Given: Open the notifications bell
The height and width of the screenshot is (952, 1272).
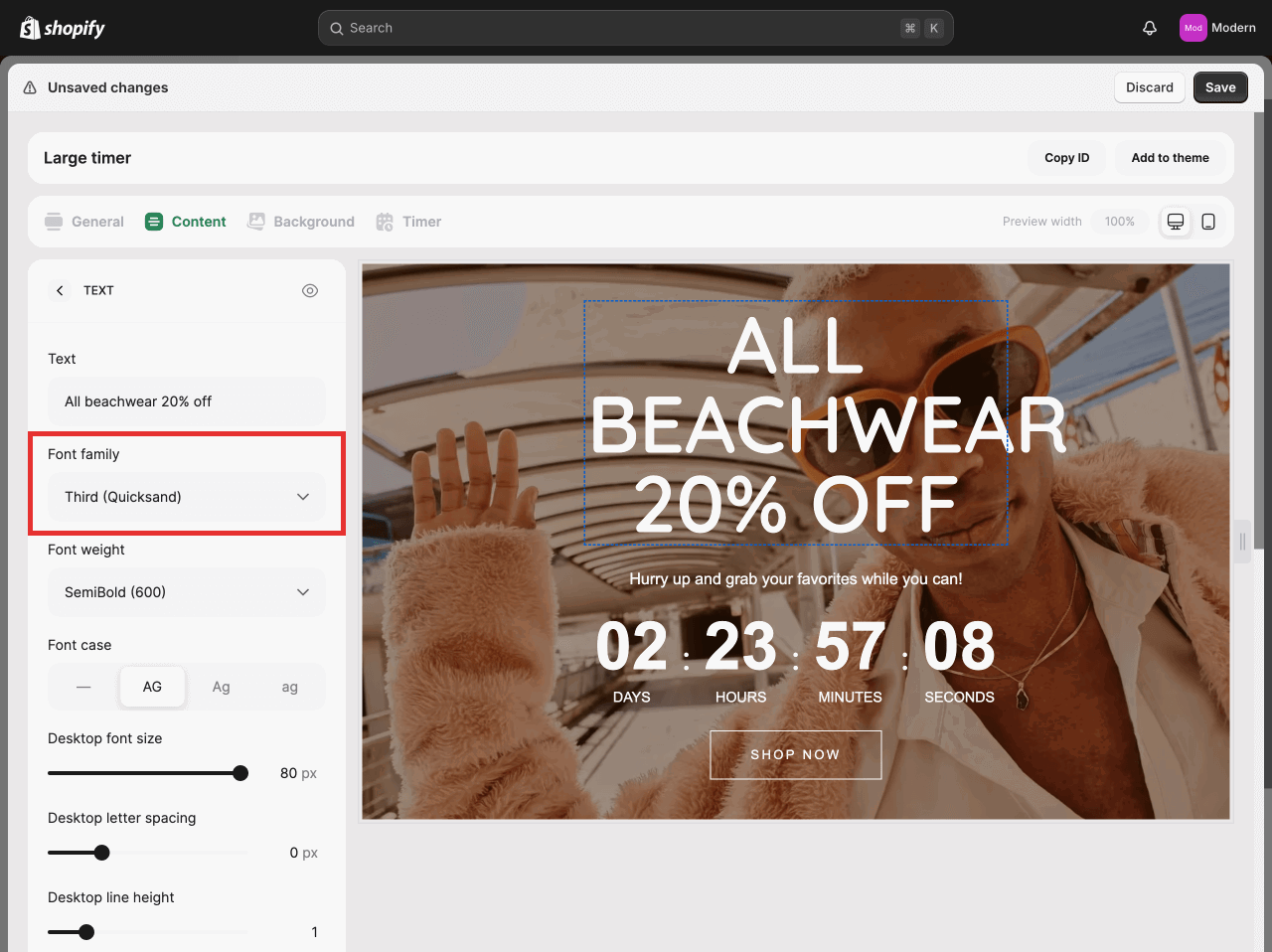Looking at the screenshot, I should (x=1150, y=28).
